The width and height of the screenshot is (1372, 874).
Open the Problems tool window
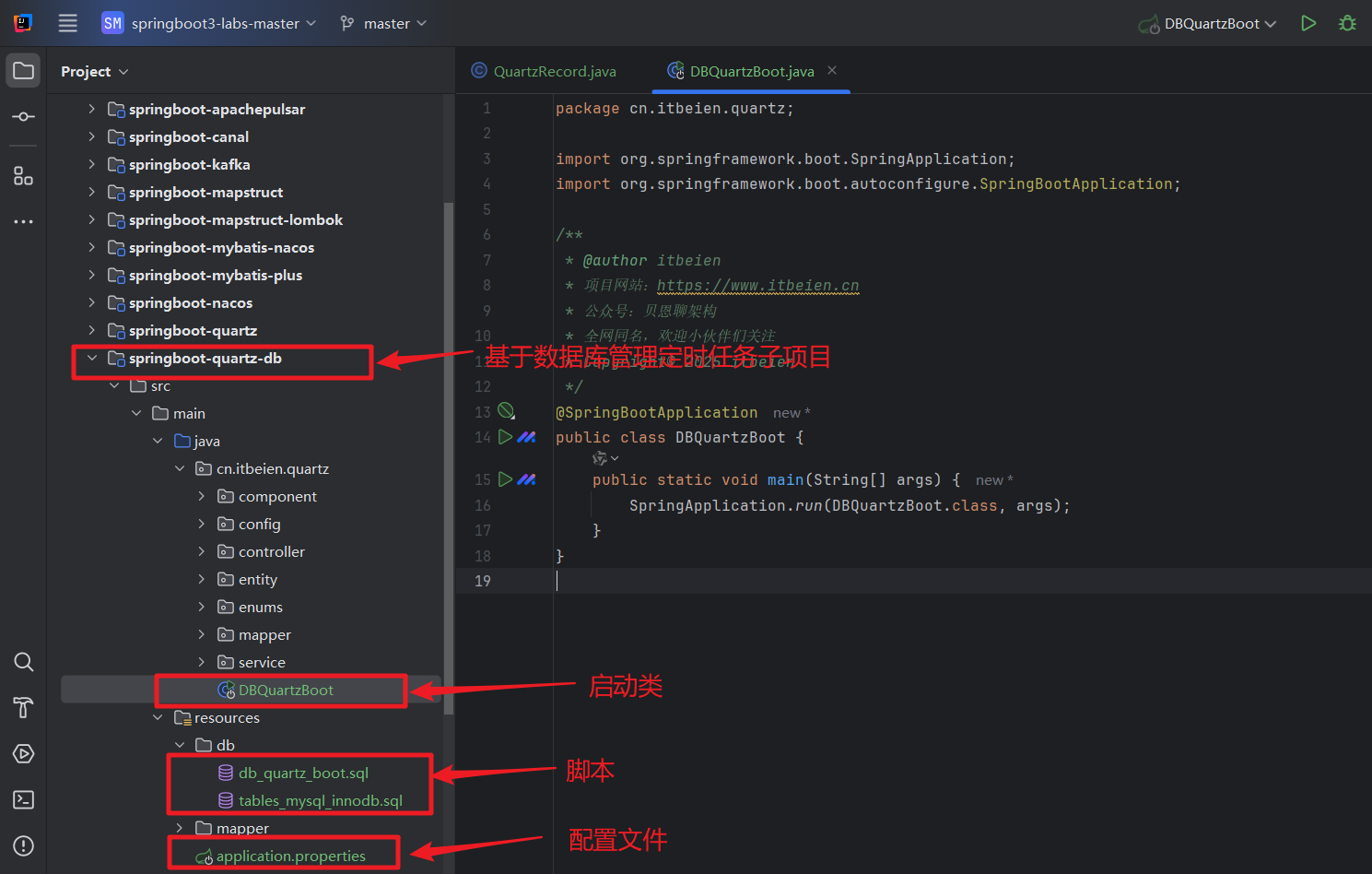[24, 846]
